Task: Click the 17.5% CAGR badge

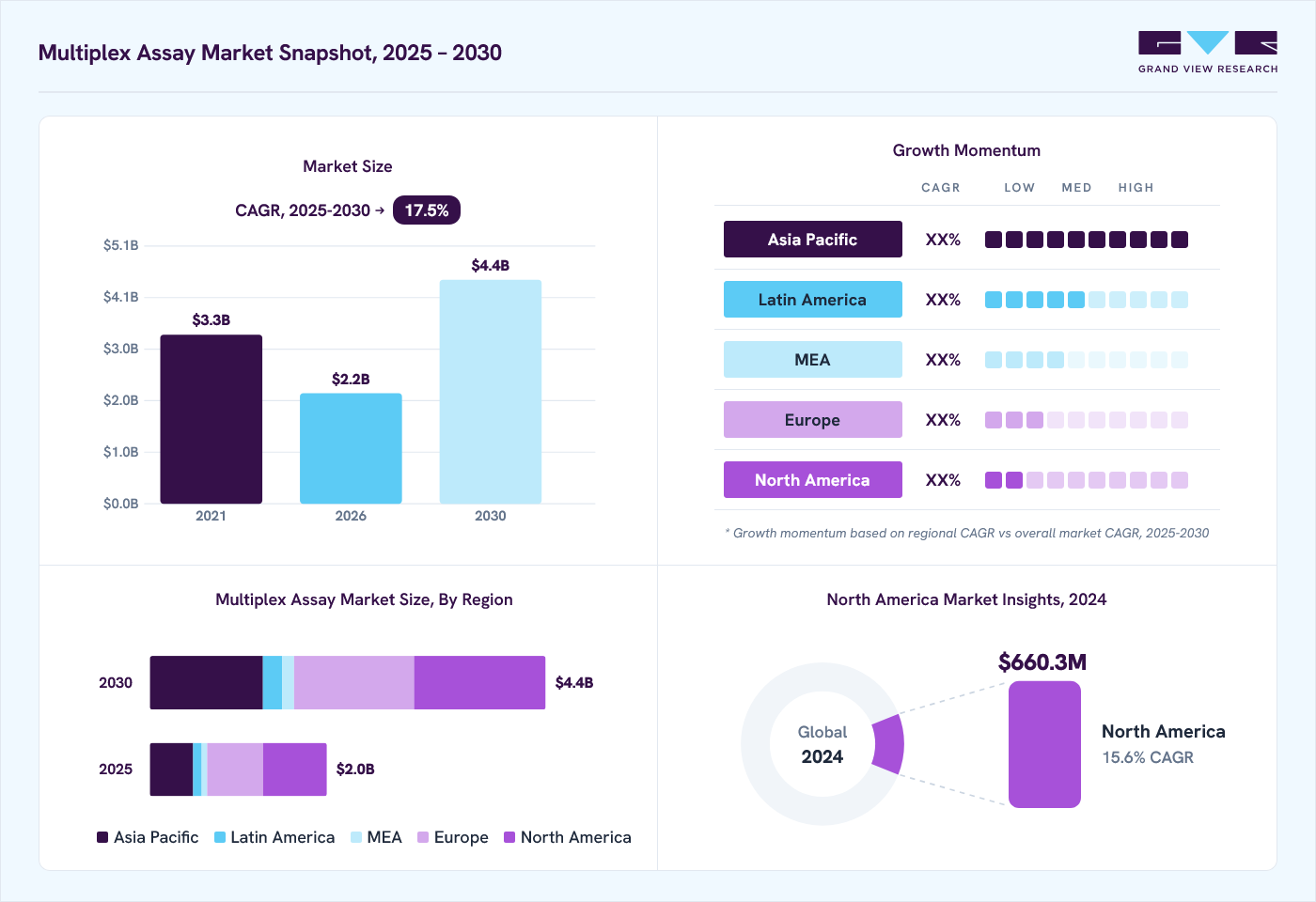Action: pos(427,210)
